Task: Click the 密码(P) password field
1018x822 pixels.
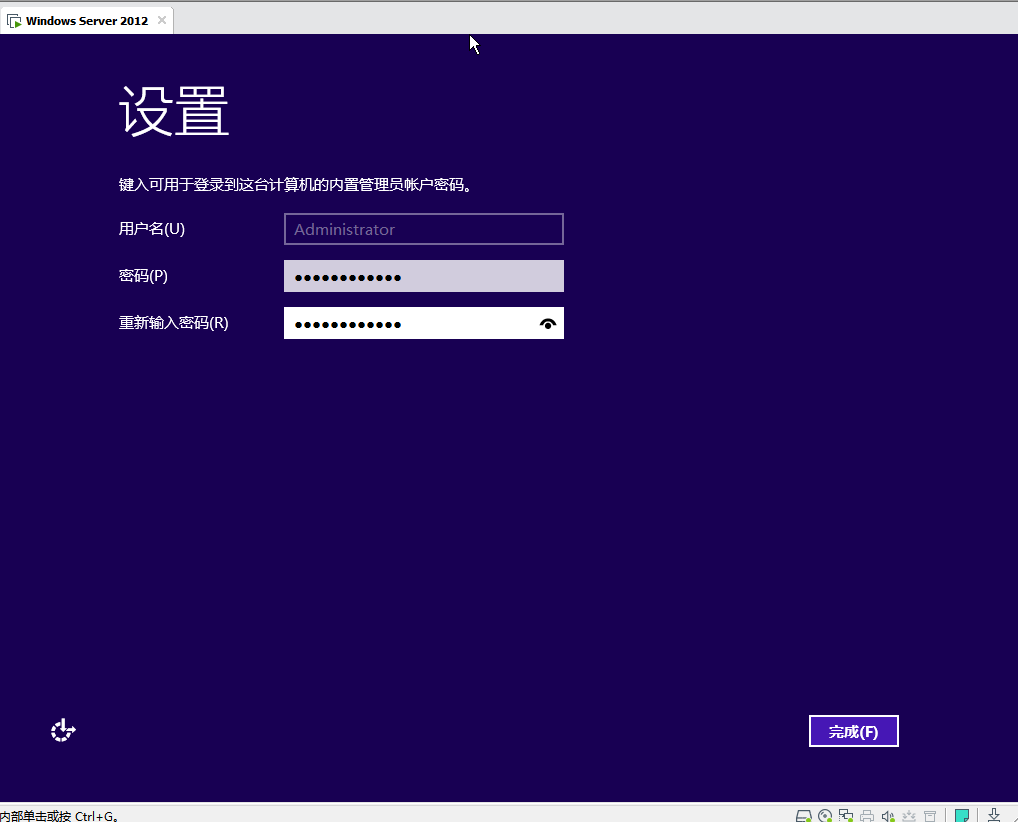Action: click(423, 276)
